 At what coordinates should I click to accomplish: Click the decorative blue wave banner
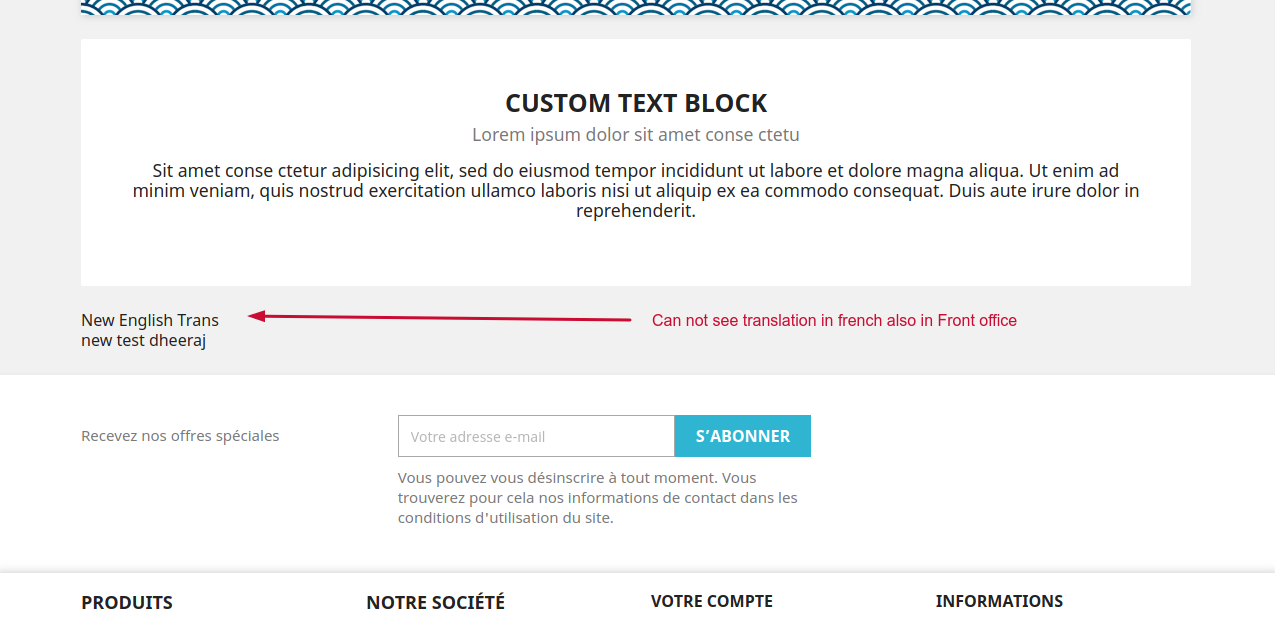pos(636,8)
